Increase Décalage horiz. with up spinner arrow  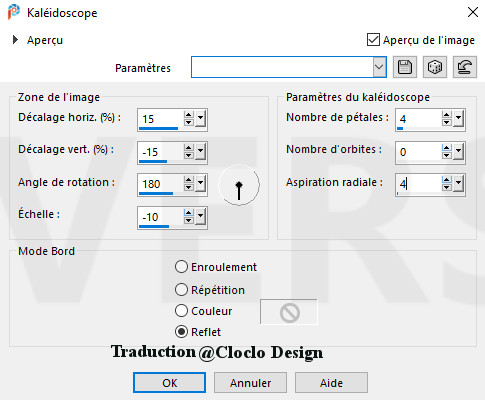point(189,115)
